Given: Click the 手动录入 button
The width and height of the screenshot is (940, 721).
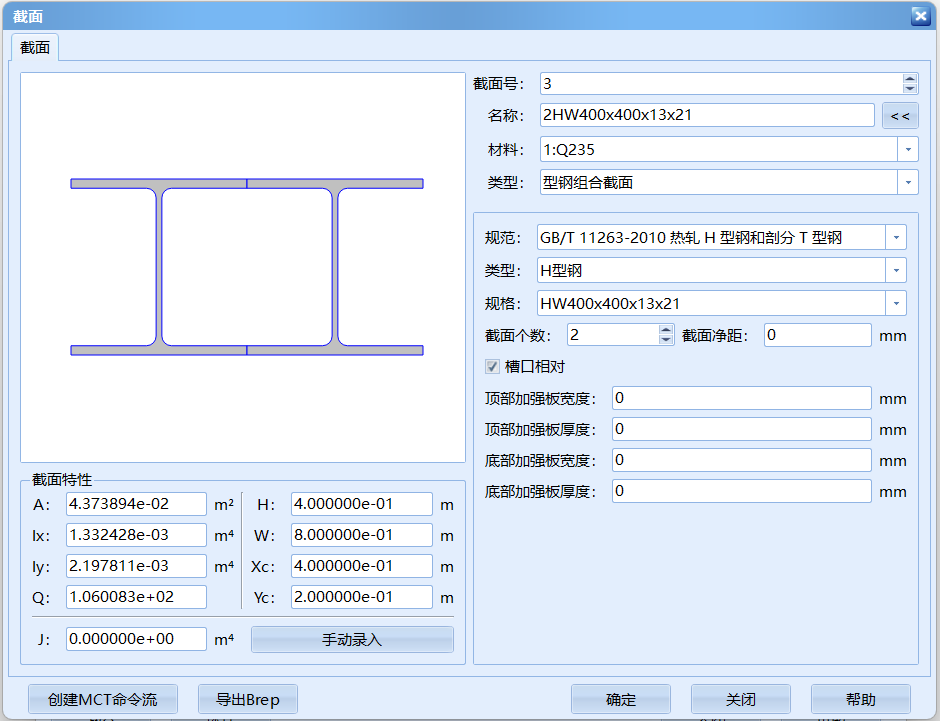Looking at the screenshot, I should coord(351,638).
